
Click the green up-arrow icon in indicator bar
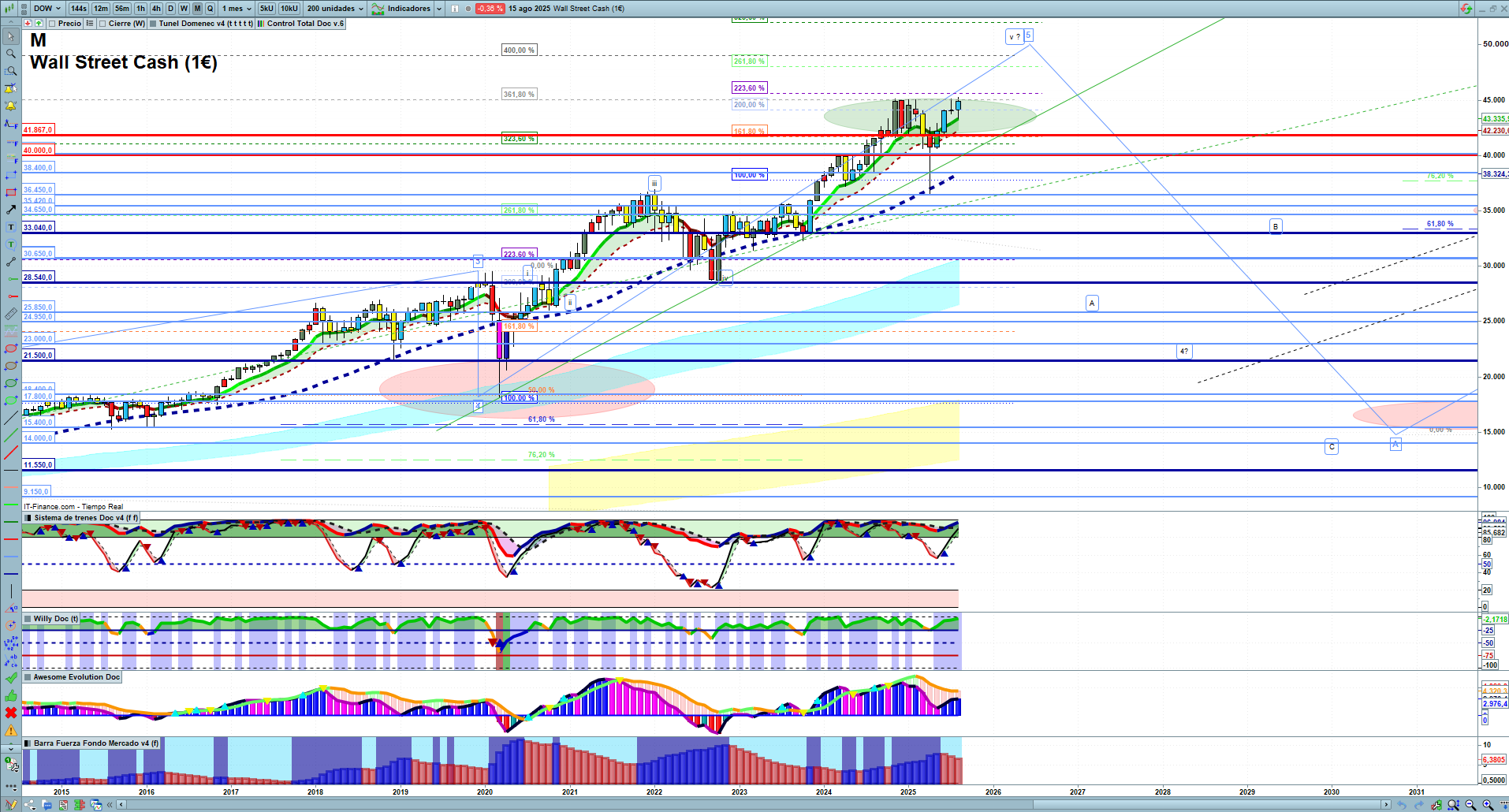pos(39,24)
